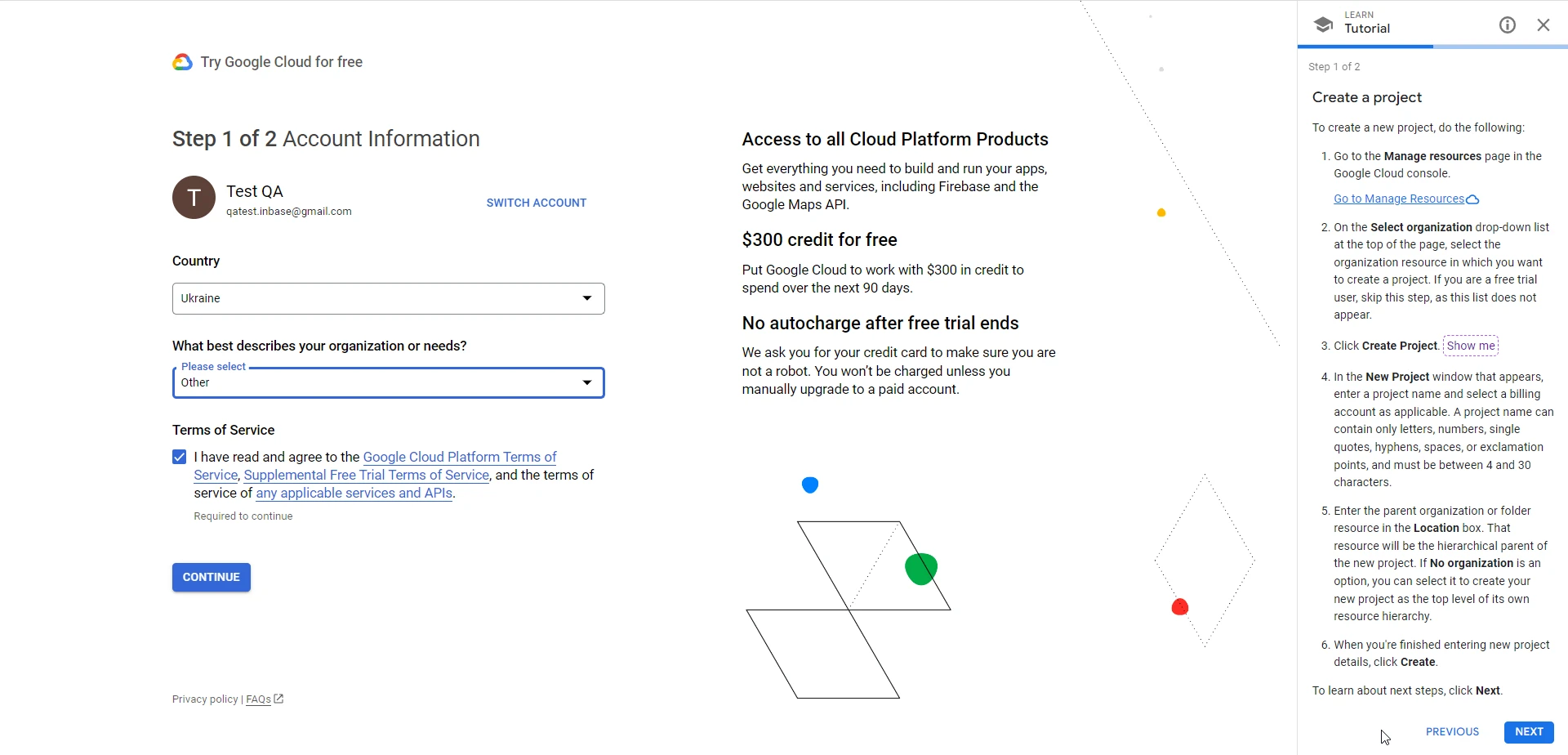
Task: Open the FAQs link
Action: coord(258,699)
